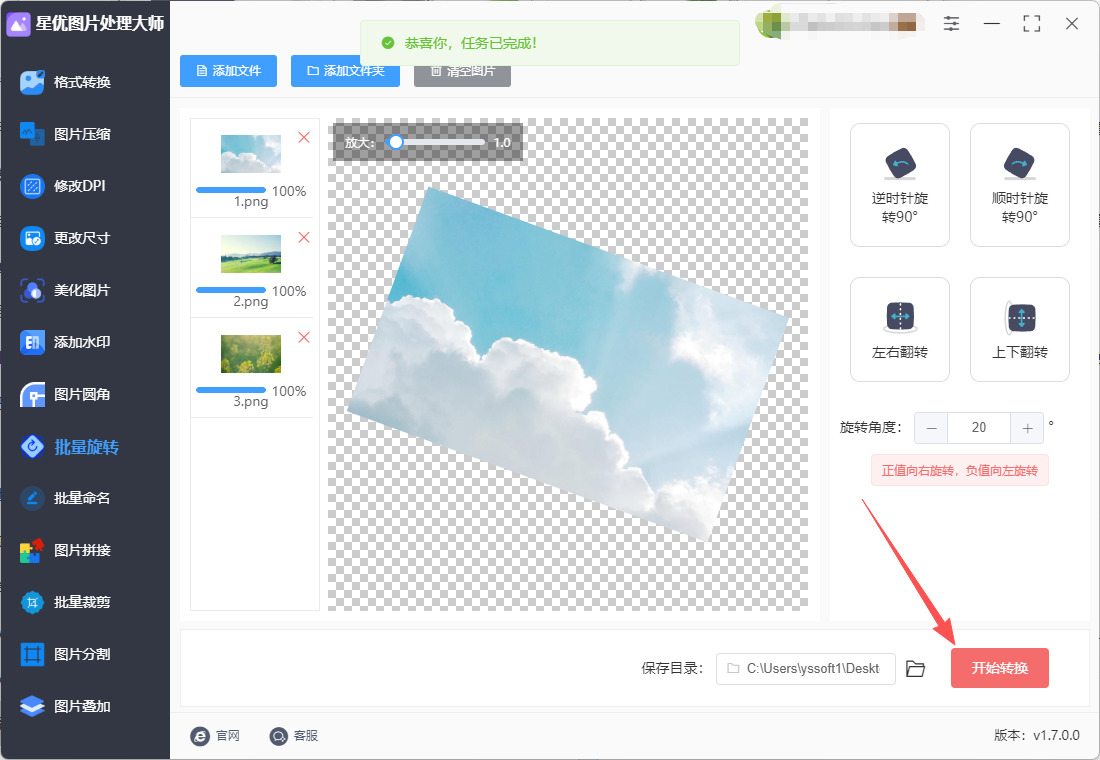Open the save directory folder icon
This screenshot has width=1100, height=760.
click(x=915, y=669)
